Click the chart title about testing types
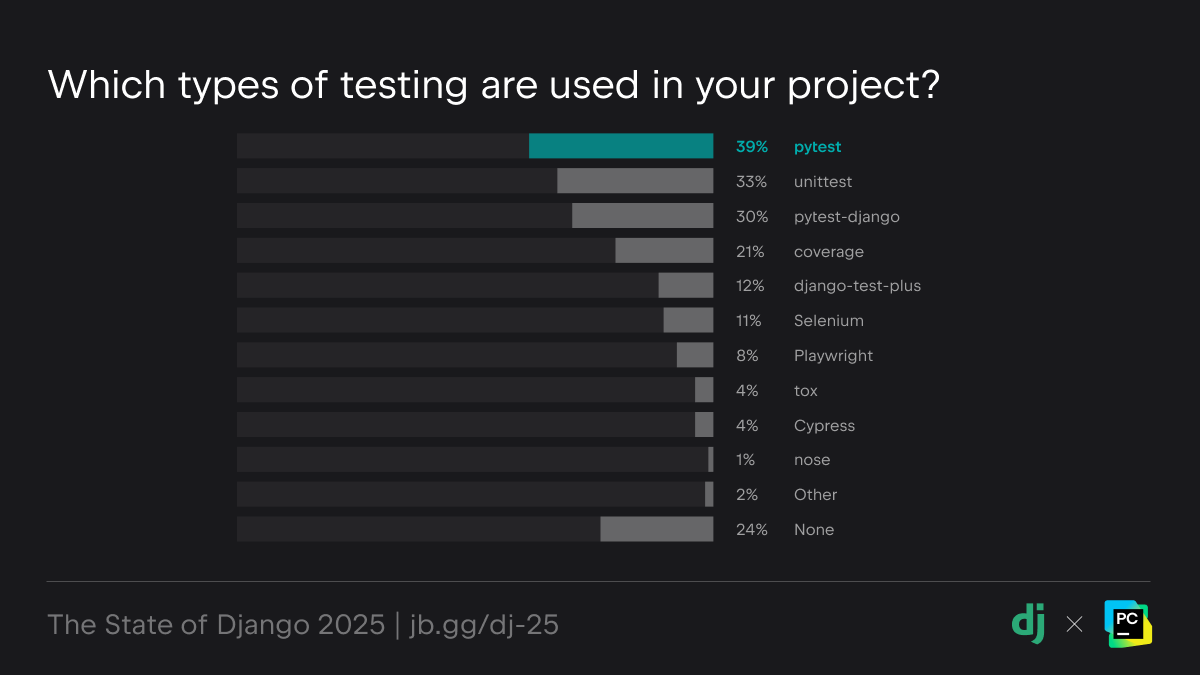 coord(493,85)
